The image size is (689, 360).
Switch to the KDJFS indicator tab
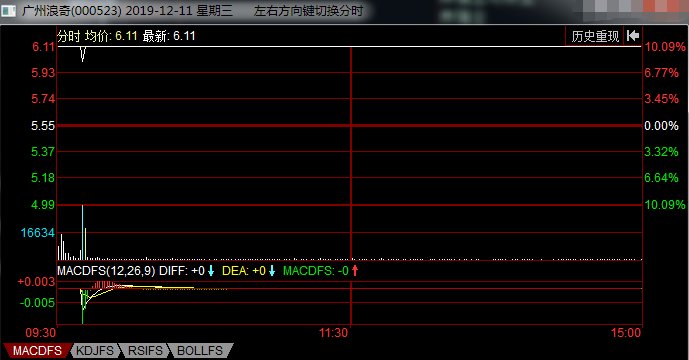coord(94,351)
